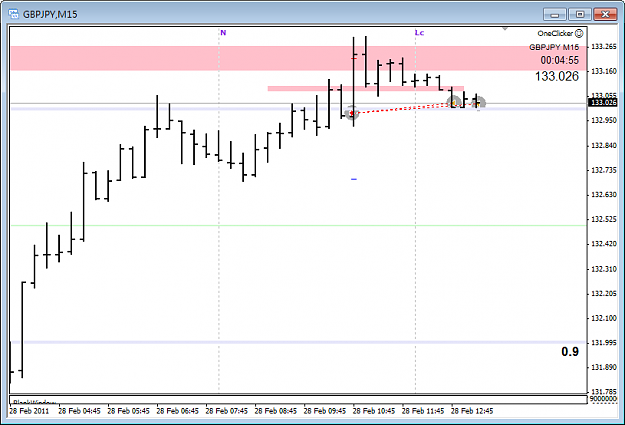Click the 131.995 price axis label
The width and height of the screenshot is (625, 425).
click(603, 342)
